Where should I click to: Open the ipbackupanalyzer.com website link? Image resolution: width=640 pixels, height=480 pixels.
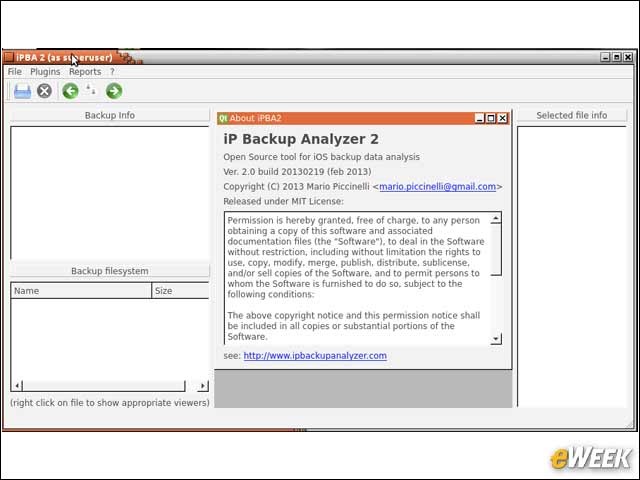(x=315, y=356)
